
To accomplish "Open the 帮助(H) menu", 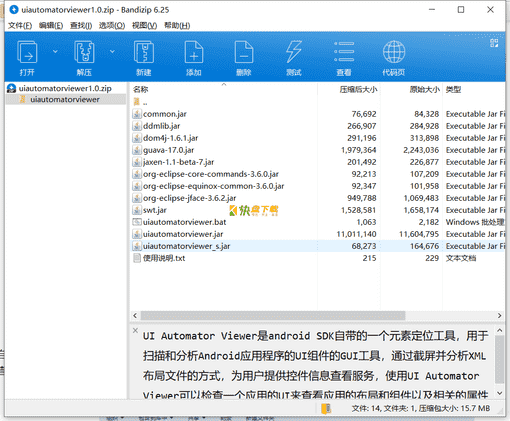I will click(x=177, y=25).
